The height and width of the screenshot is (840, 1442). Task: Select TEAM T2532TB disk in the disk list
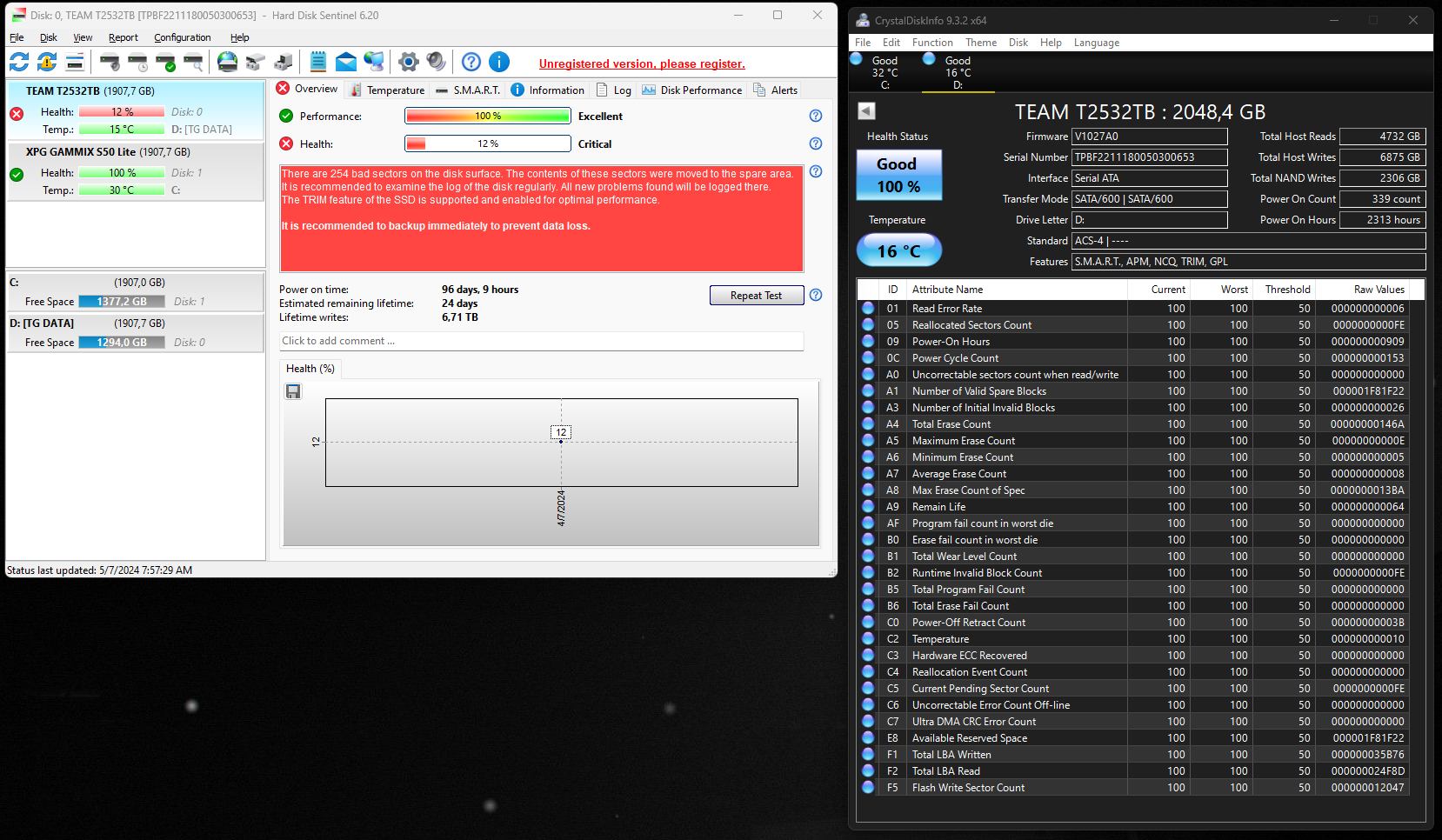[135, 110]
